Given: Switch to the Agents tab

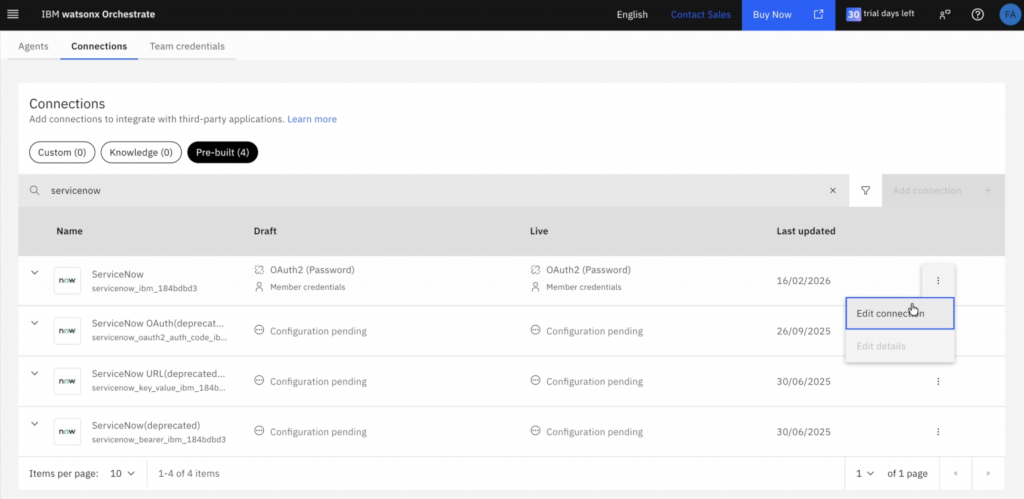Looking at the screenshot, I should click(33, 46).
